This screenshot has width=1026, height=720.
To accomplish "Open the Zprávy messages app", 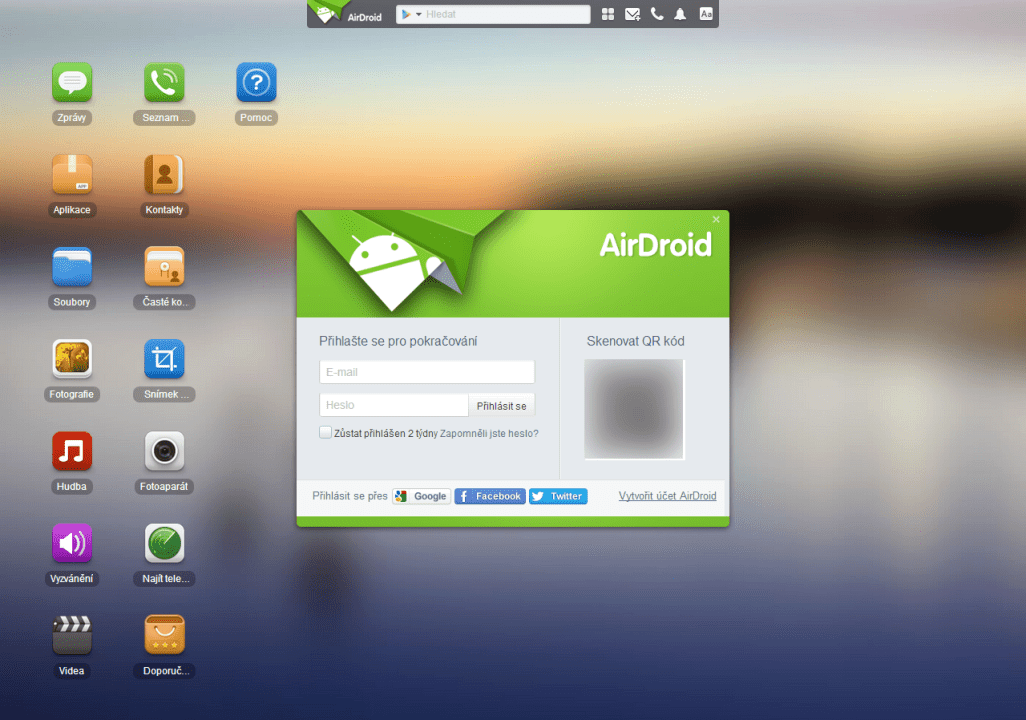I will click(x=72, y=83).
